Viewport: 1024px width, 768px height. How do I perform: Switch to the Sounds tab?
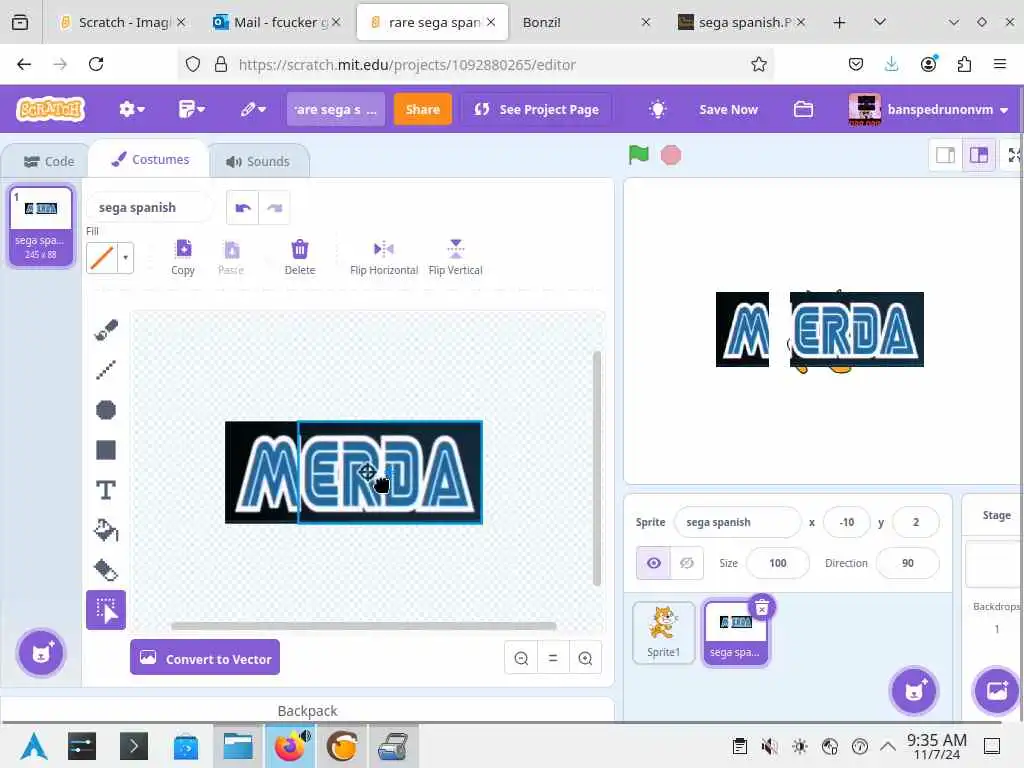[258, 161]
